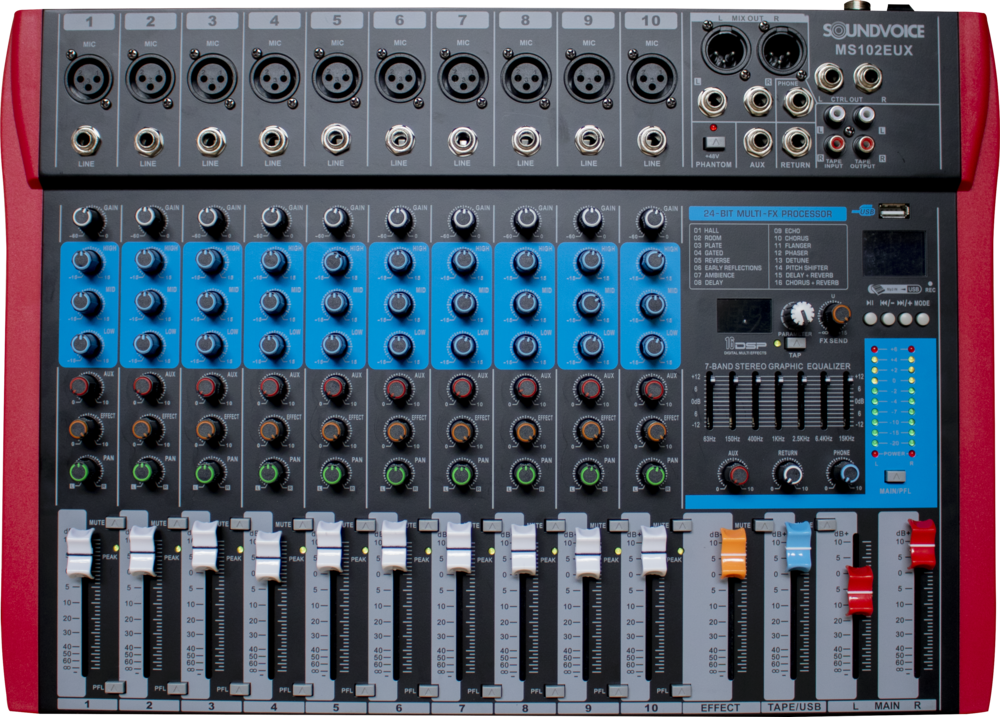The width and height of the screenshot is (1000, 717).
Task: Click the channel 5 MID EQ knob
Action: pos(335,303)
